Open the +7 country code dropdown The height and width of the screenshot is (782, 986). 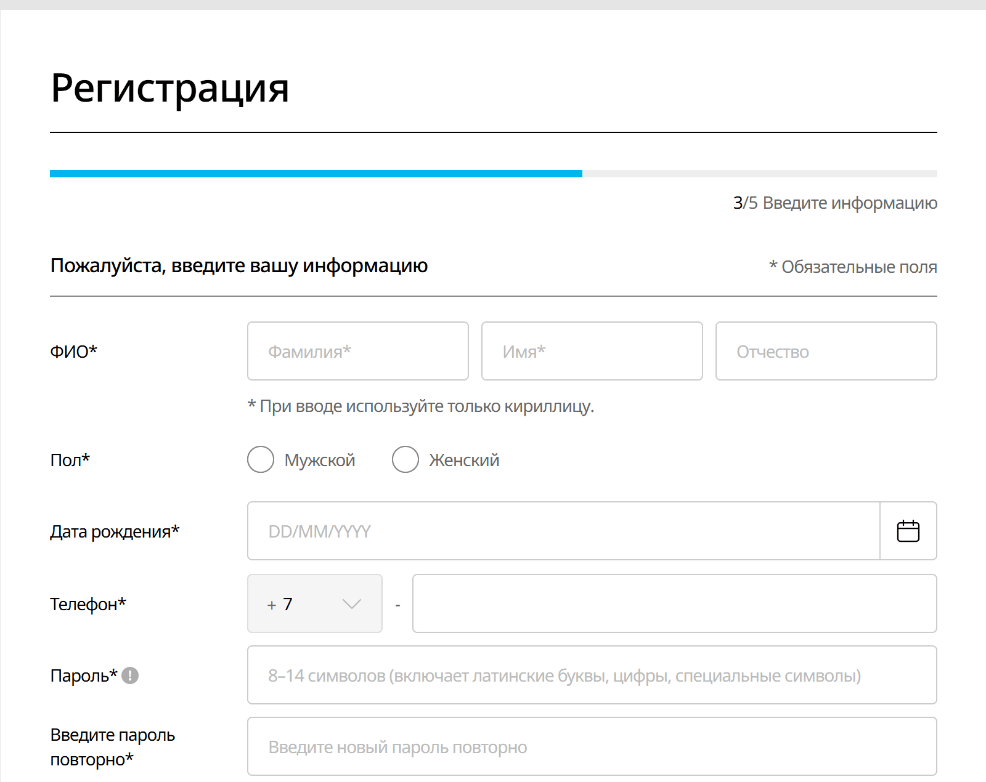pyautogui.click(x=315, y=603)
